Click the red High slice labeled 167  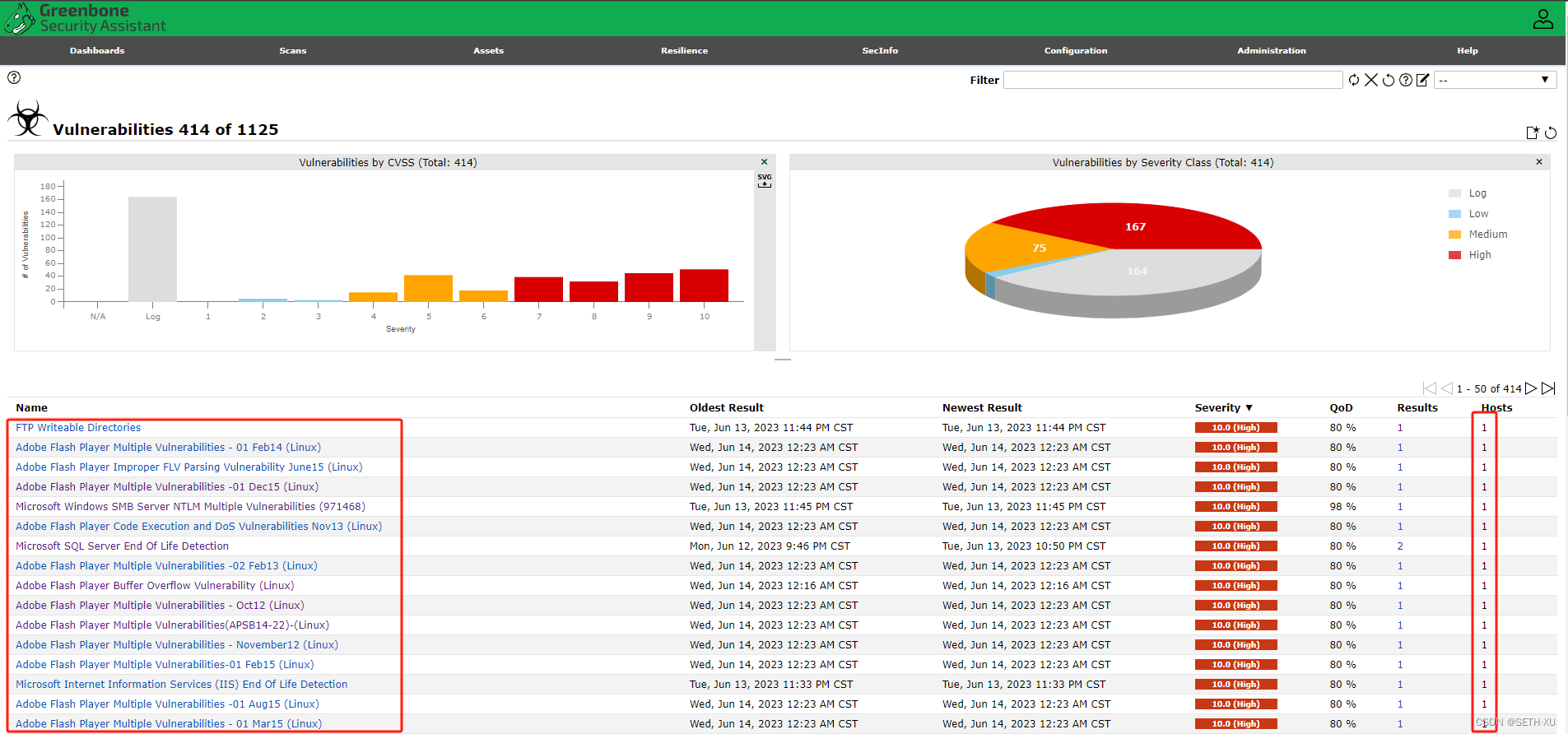point(1136,226)
